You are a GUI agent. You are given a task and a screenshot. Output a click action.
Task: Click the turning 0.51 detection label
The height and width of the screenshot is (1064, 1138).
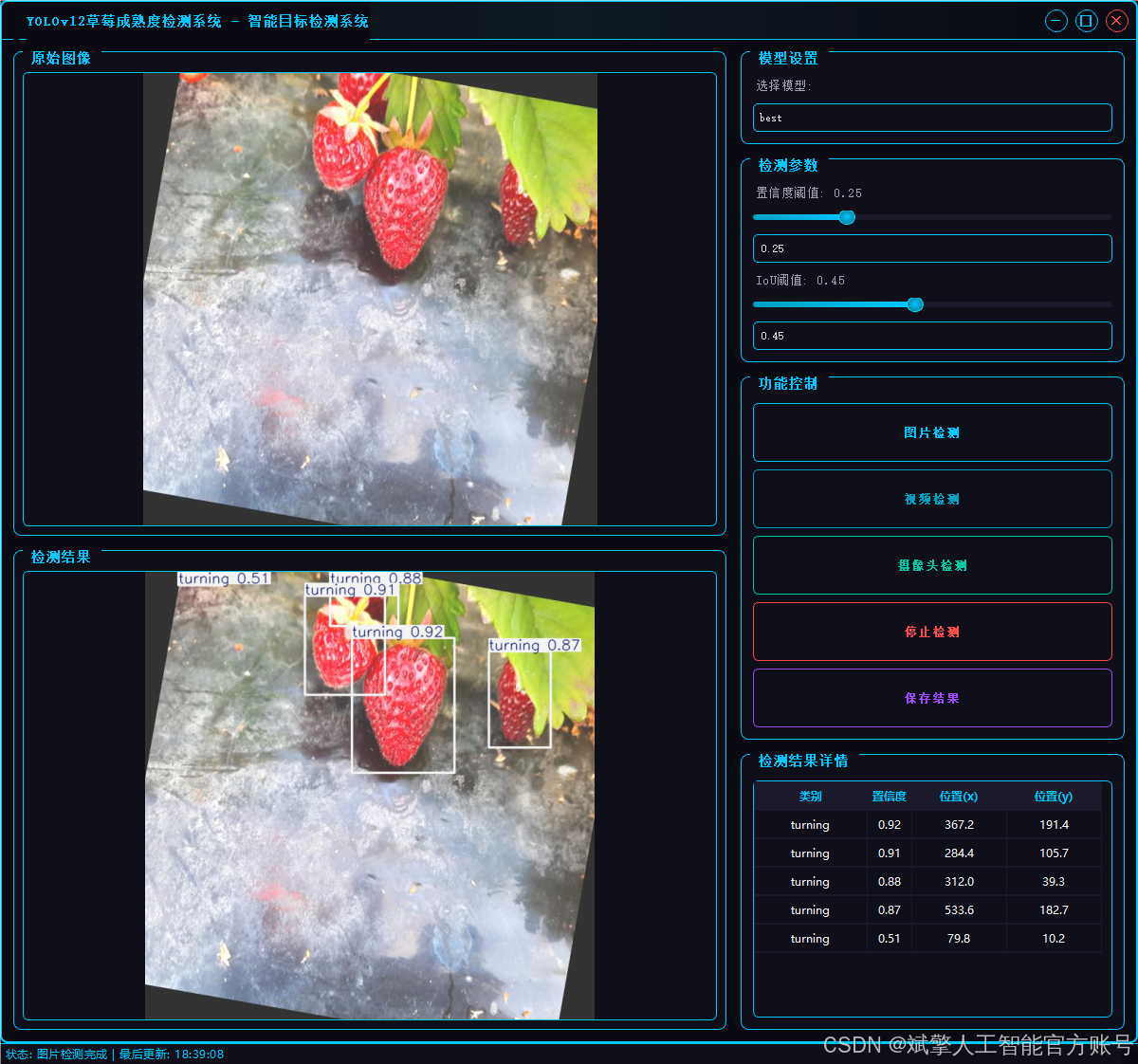click(x=225, y=578)
